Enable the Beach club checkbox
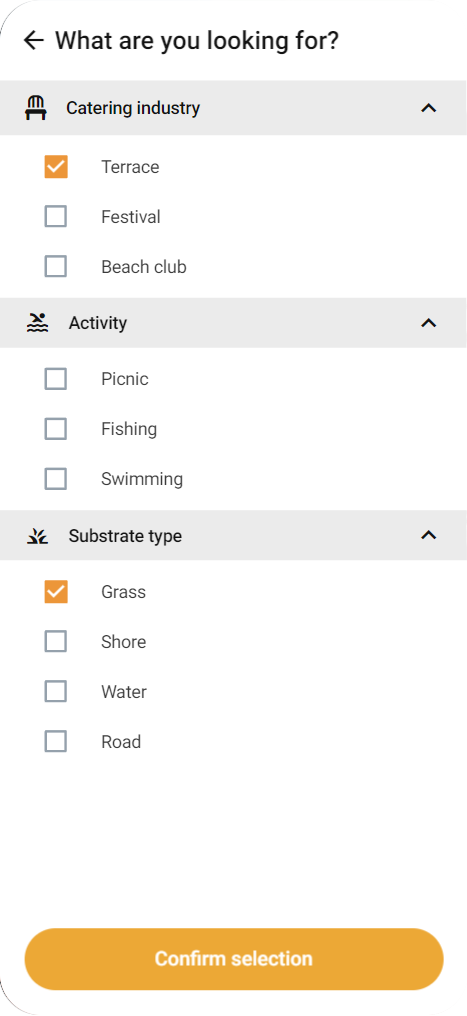467x1016 pixels. [56, 266]
